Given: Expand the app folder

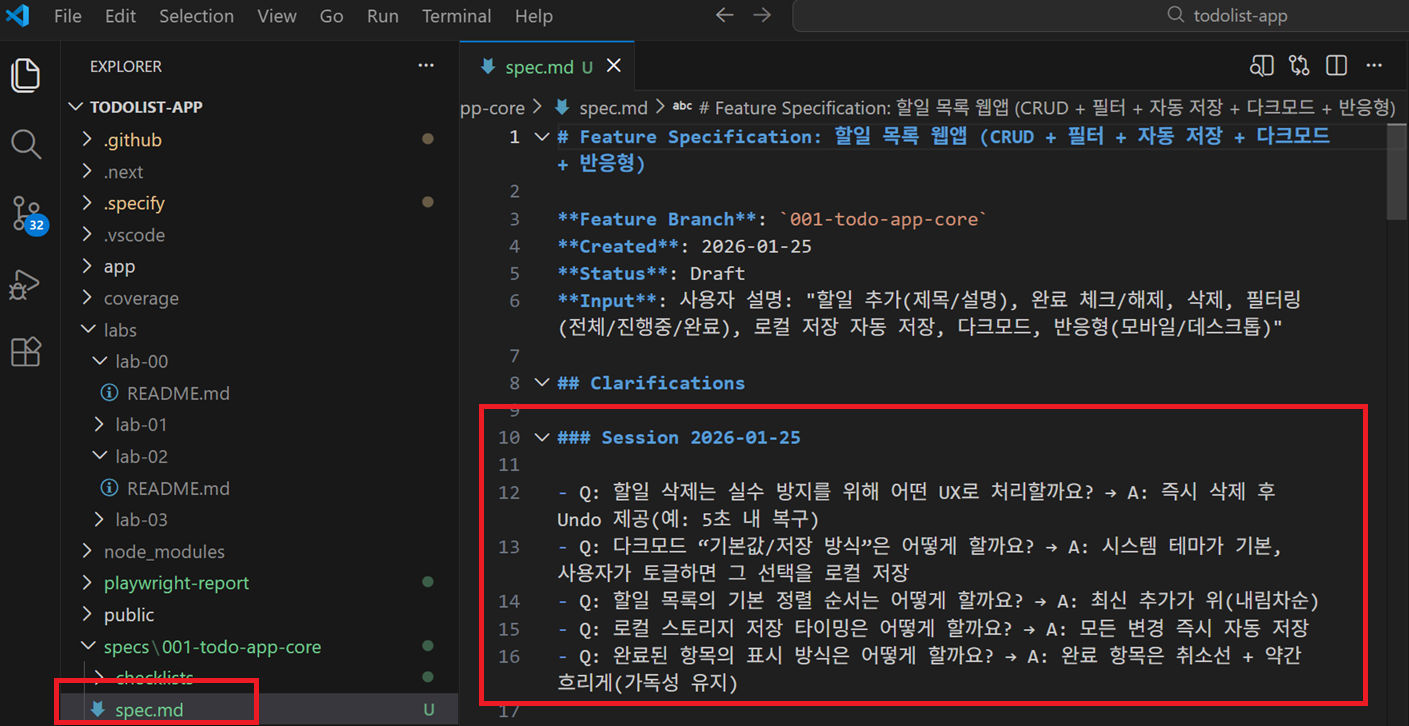Looking at the screenshot, I should point(119,267).
